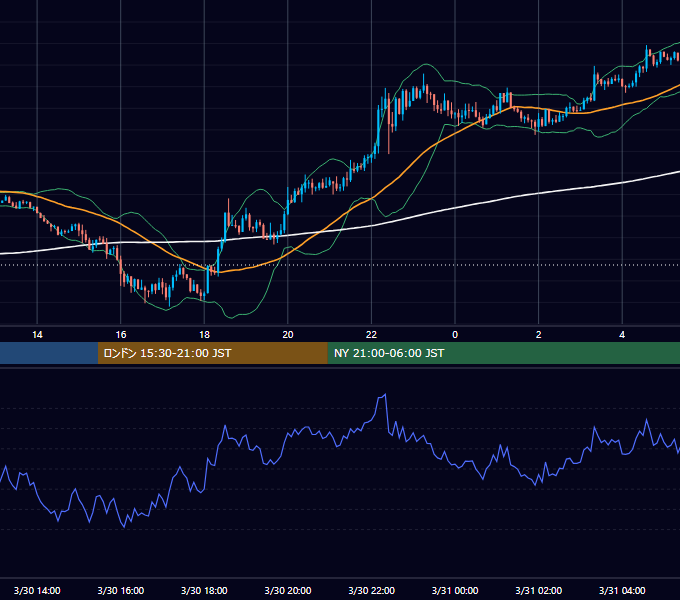680x600 pixels.
Task: Select the 14 hour label on price chart axis
Action: [x=37, y=335]
